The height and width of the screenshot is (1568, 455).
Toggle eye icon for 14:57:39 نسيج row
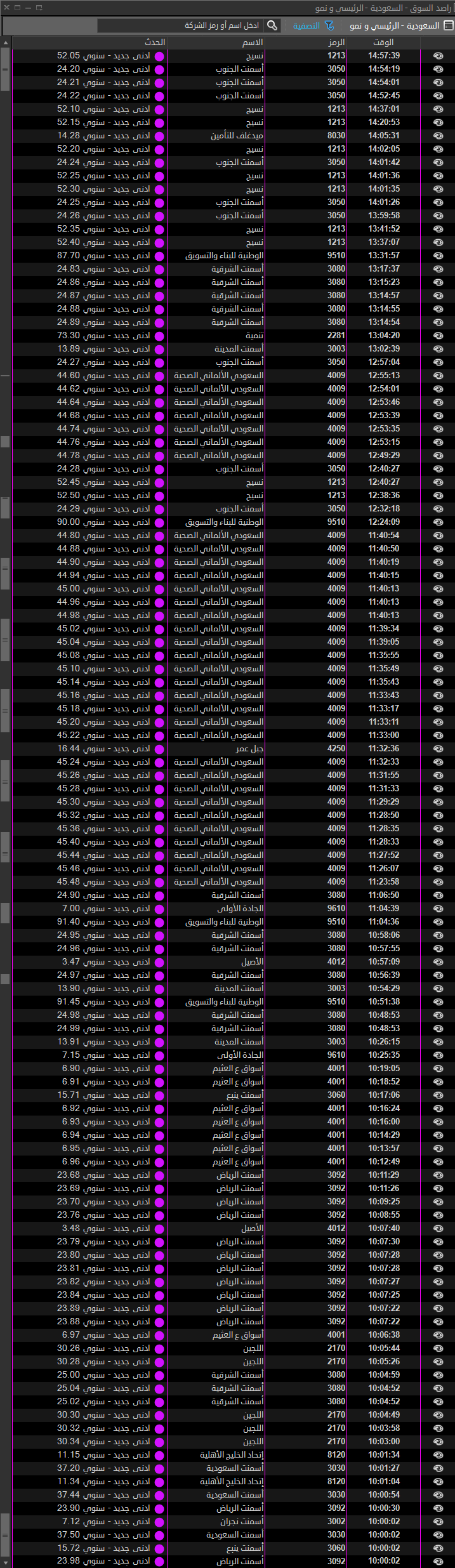[438, 56]
